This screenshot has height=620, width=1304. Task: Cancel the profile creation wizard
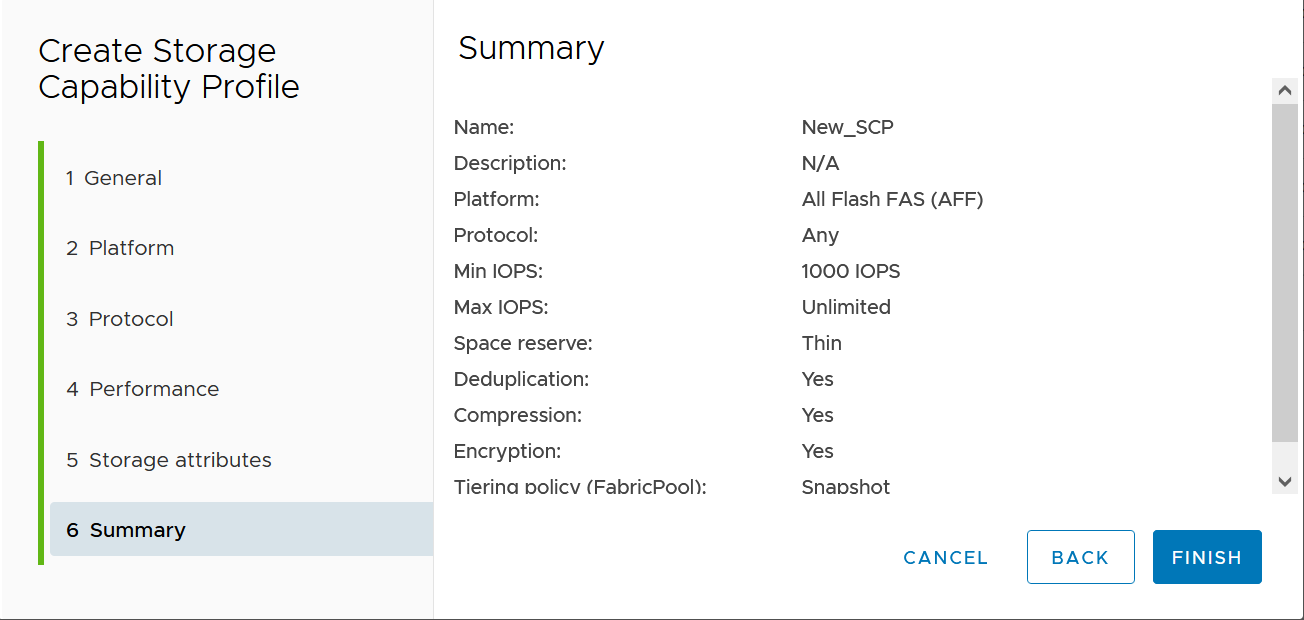coord(945,558)
